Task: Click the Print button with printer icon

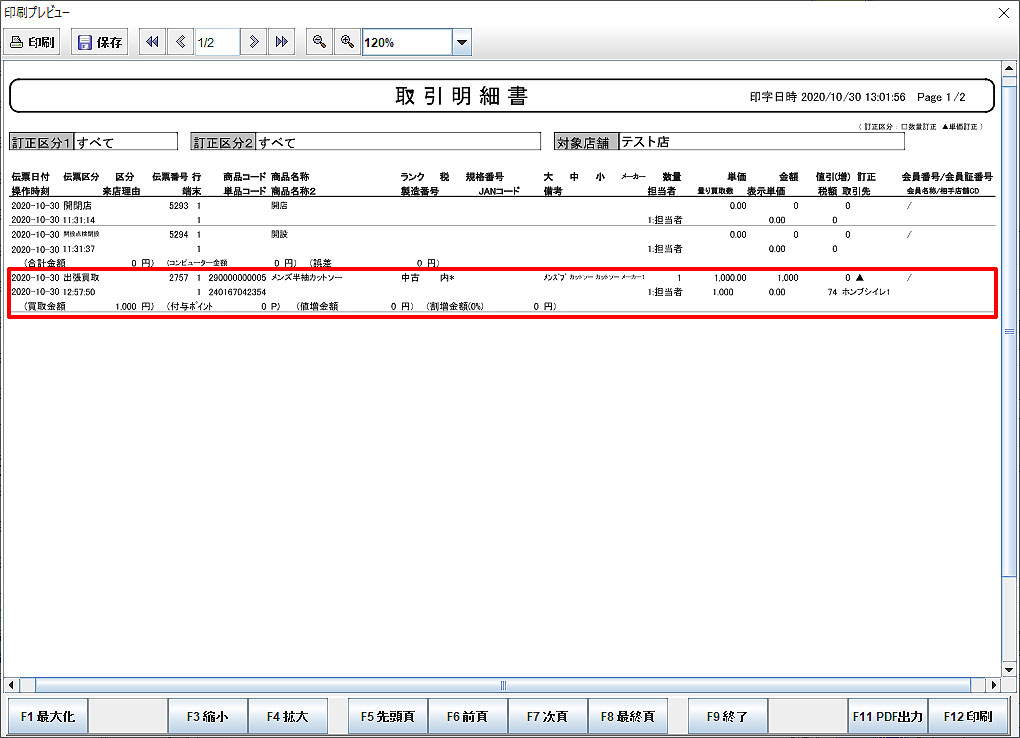Action: (33, 42)
